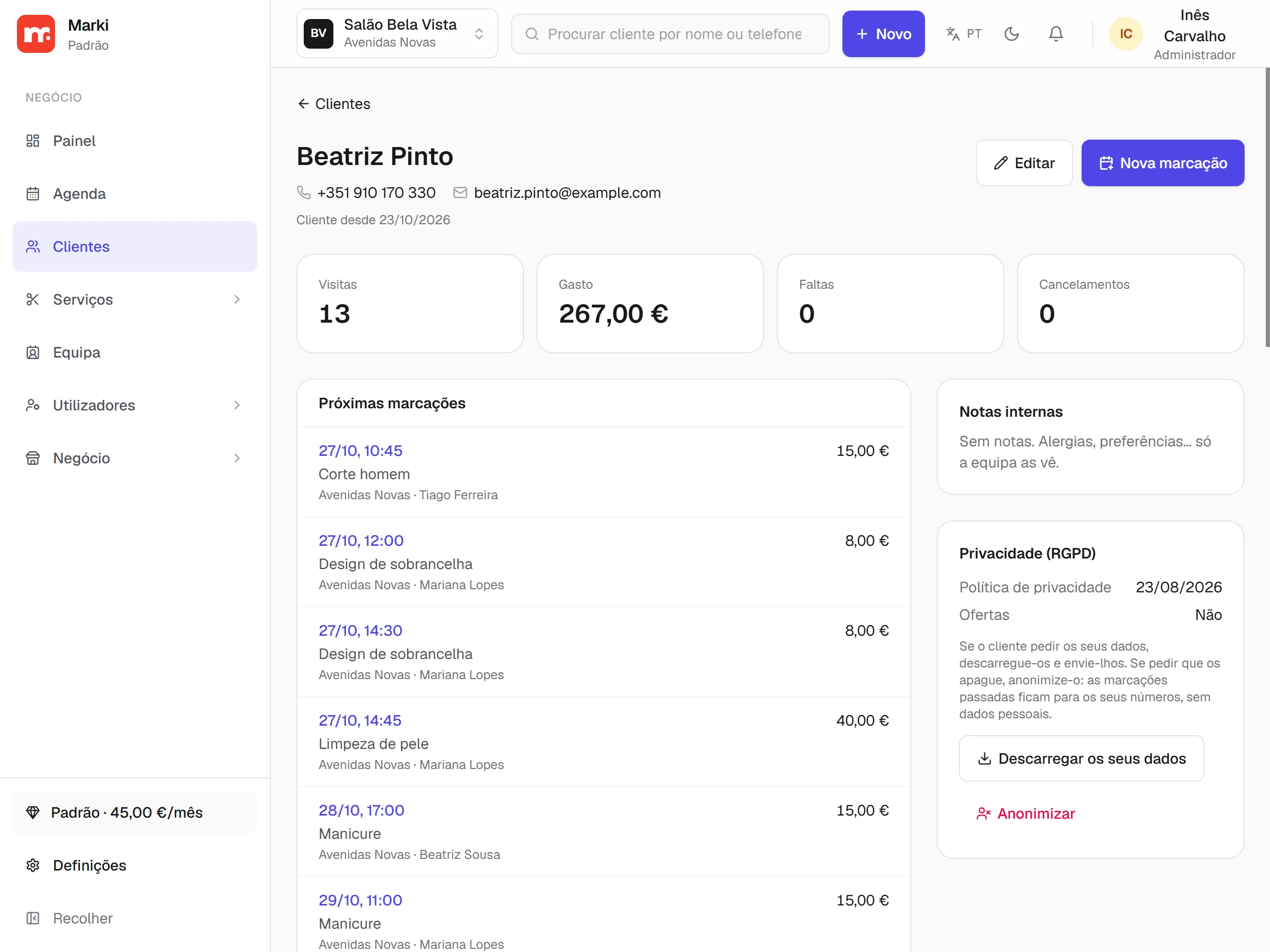Click the Faltas card

click(x=890, y=304)
